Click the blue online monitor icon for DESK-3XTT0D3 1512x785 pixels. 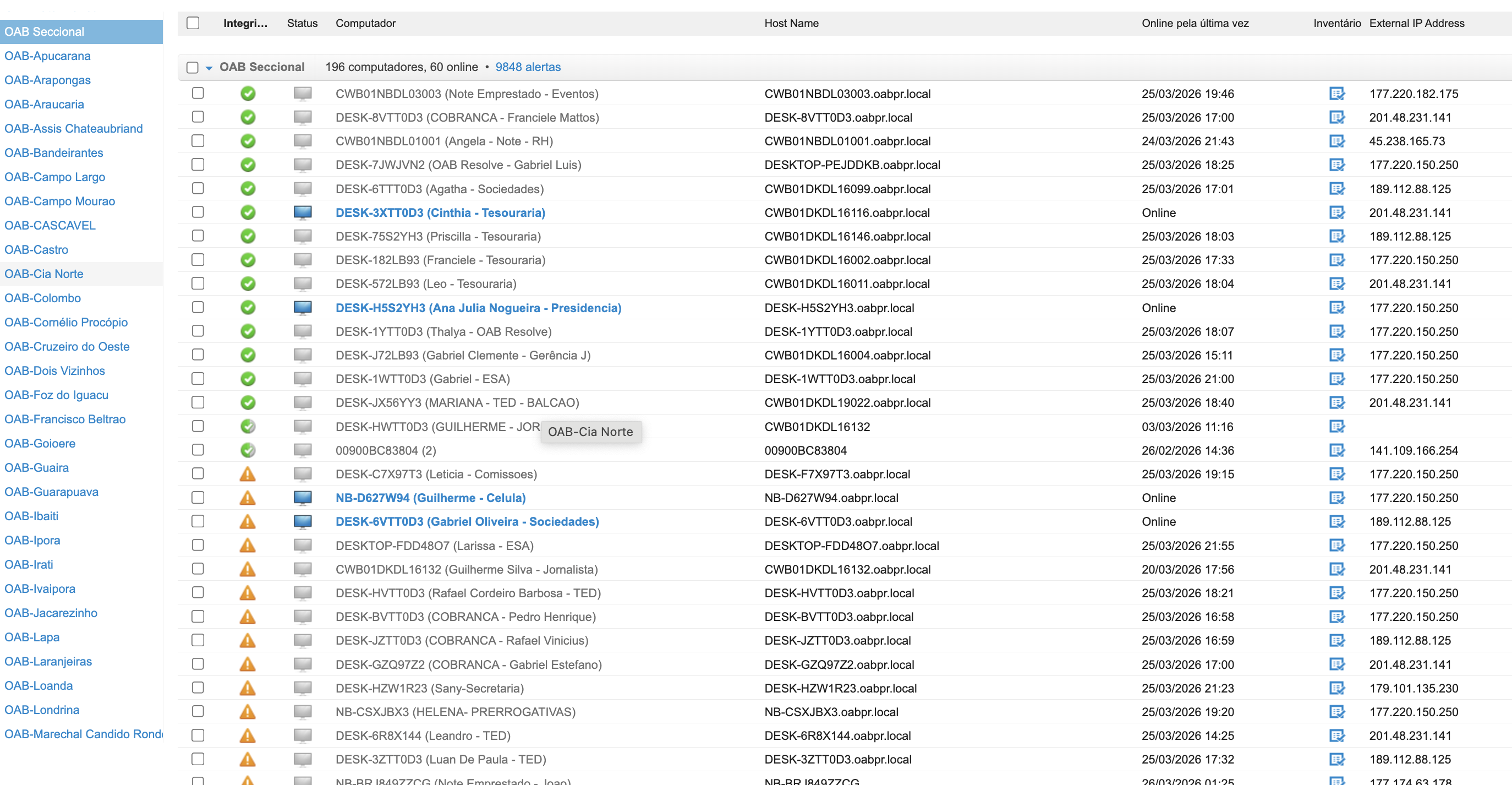coord(302,212)
